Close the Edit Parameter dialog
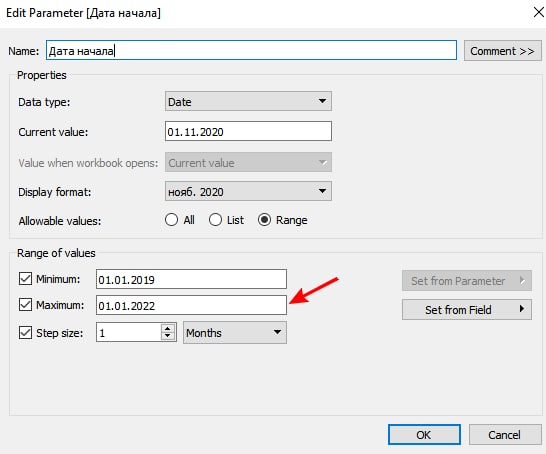 tap(539, 12)
